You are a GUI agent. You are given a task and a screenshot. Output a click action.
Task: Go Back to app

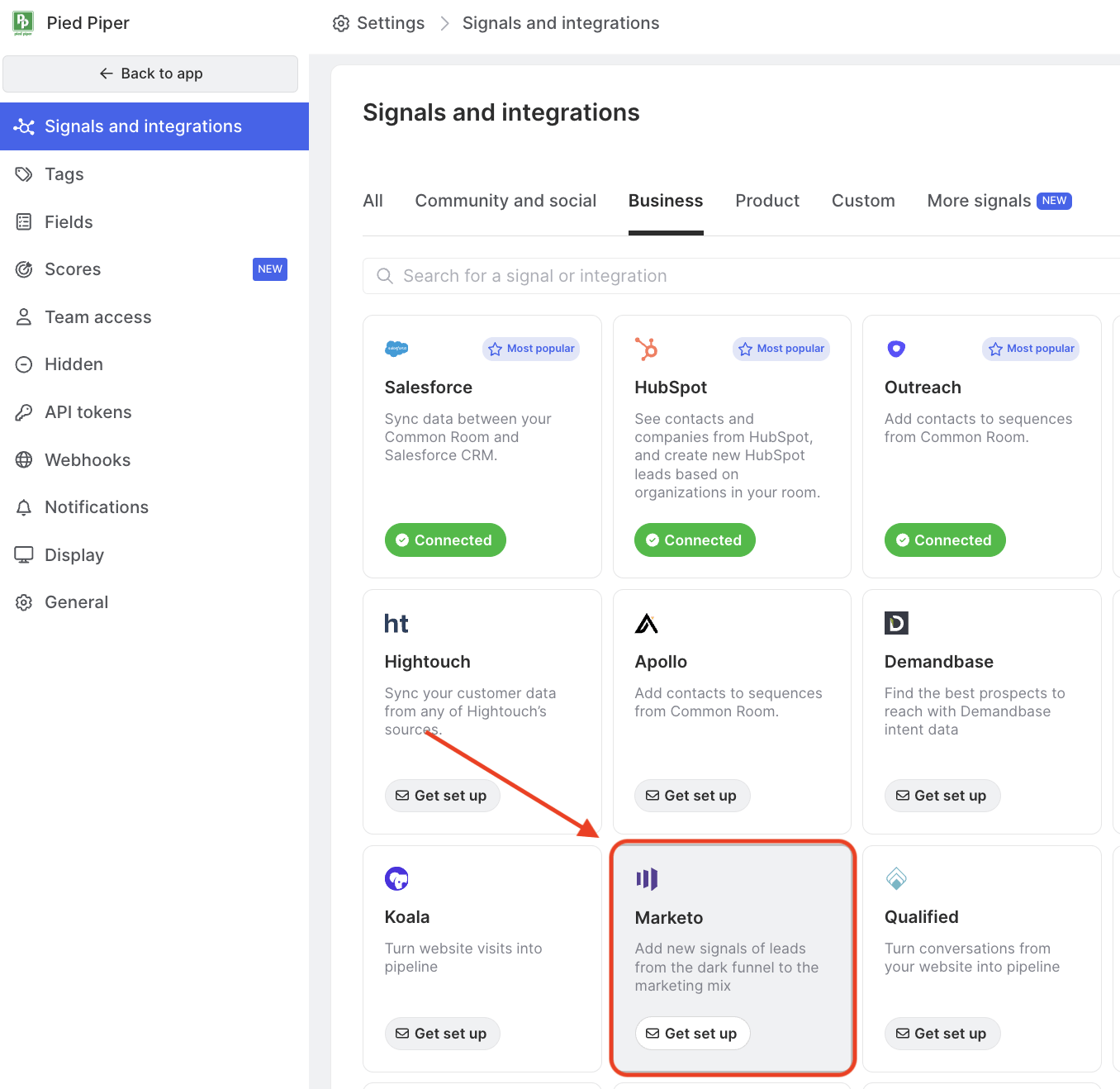coord(150,74)
